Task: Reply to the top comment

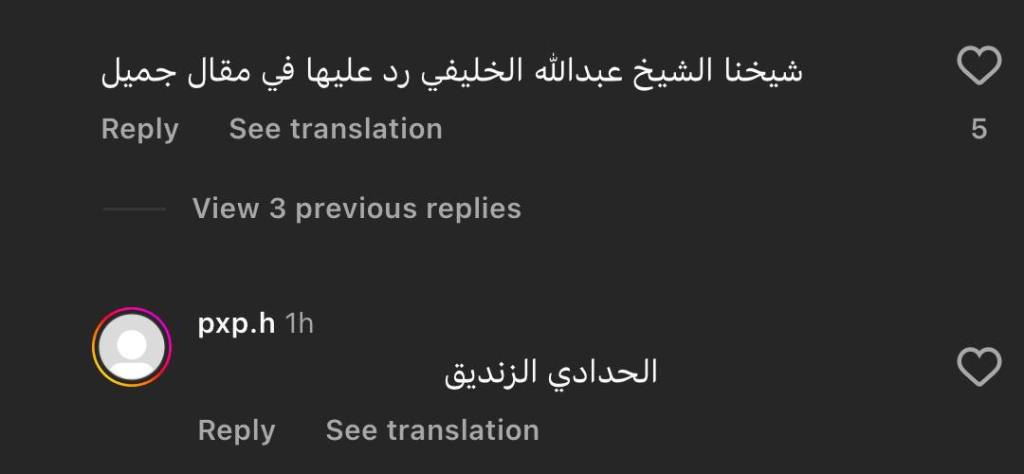Action: [x=140, y=129]
